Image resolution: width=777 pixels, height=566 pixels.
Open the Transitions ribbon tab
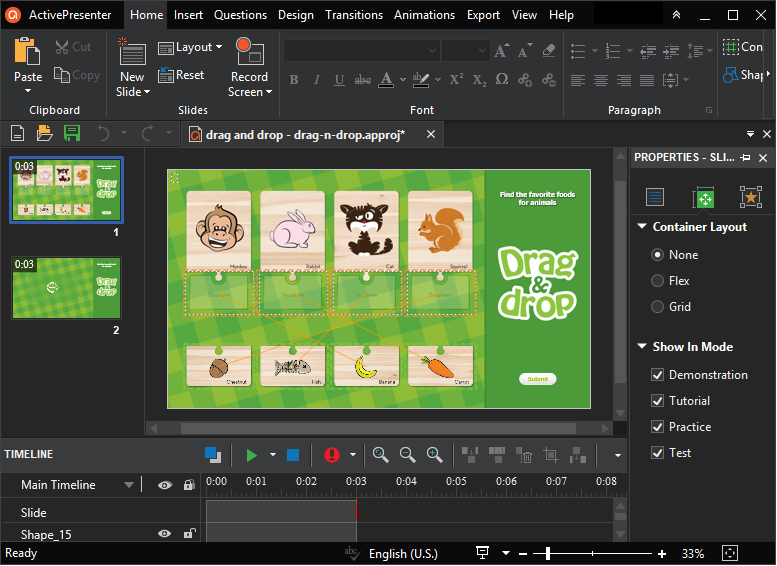354,15
